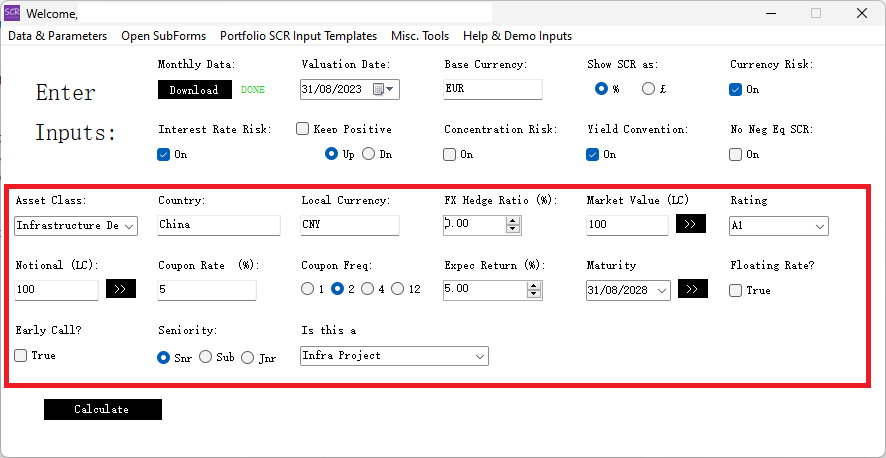Click the SCR app icon in title bar

coord(12,13)
